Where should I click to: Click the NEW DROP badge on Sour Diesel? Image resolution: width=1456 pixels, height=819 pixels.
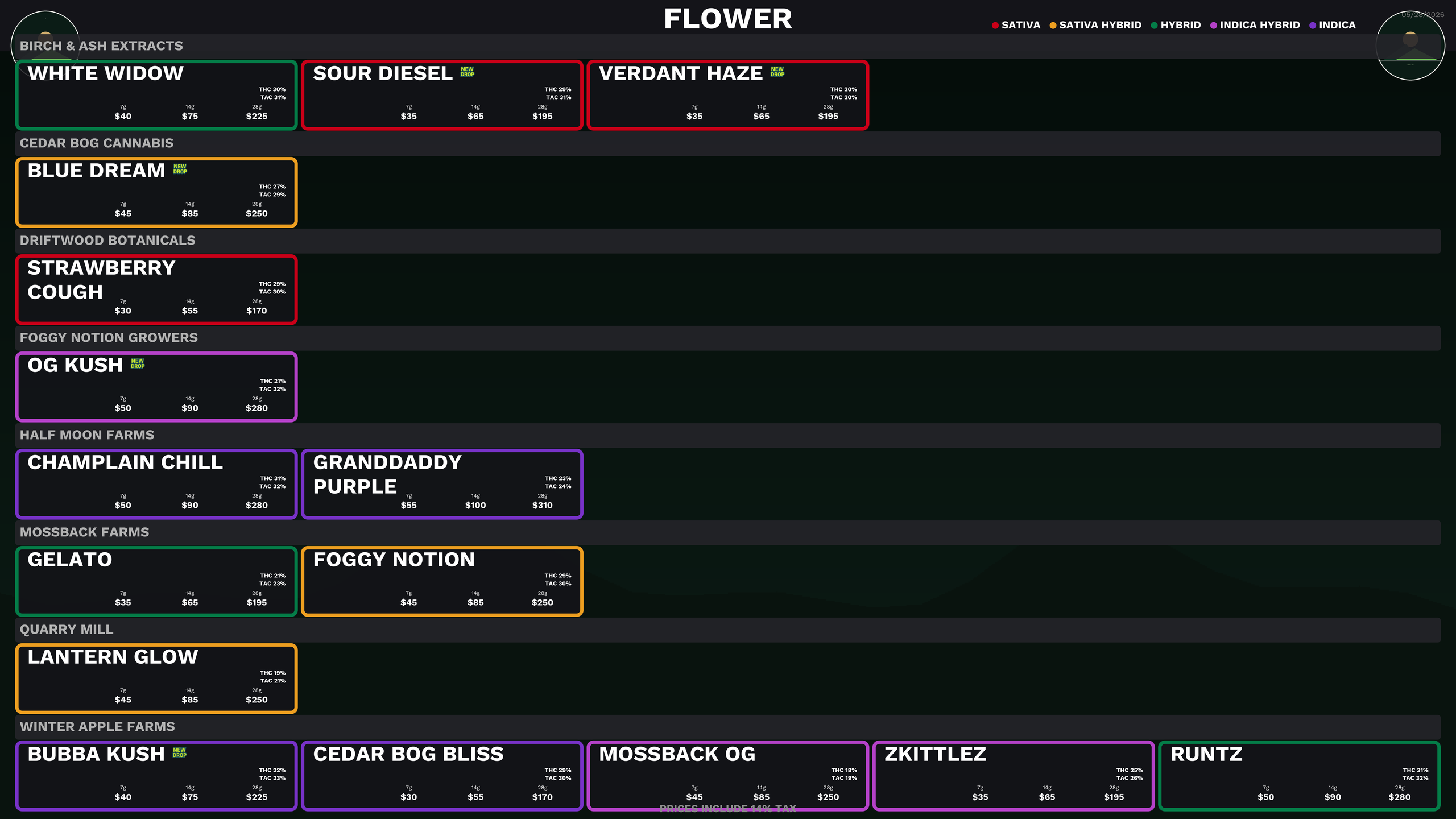(x=467, y=72)
